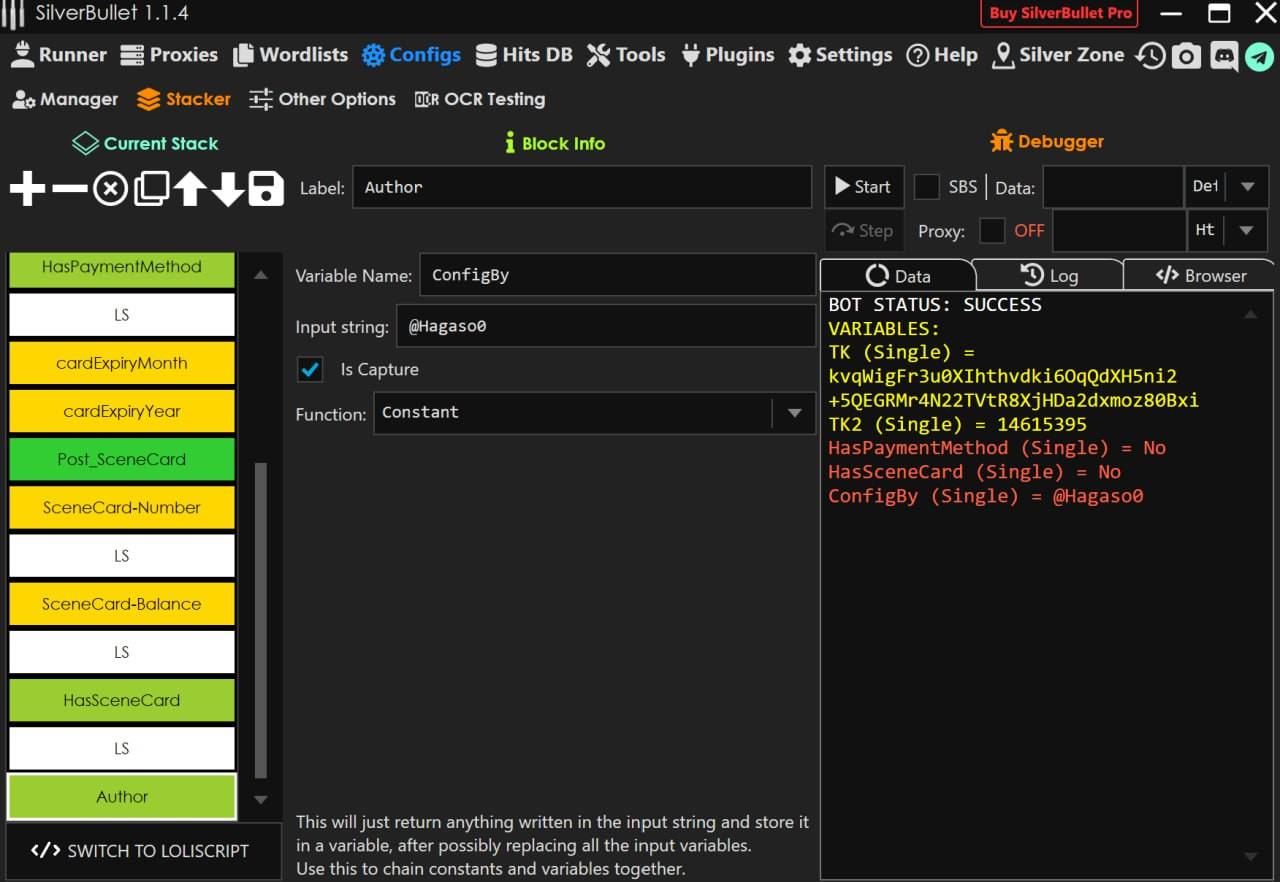Enable the SBS checkbox
The width and height of the screenshot is (1280, 882).
pyautogui.click(x=927, y=187)
